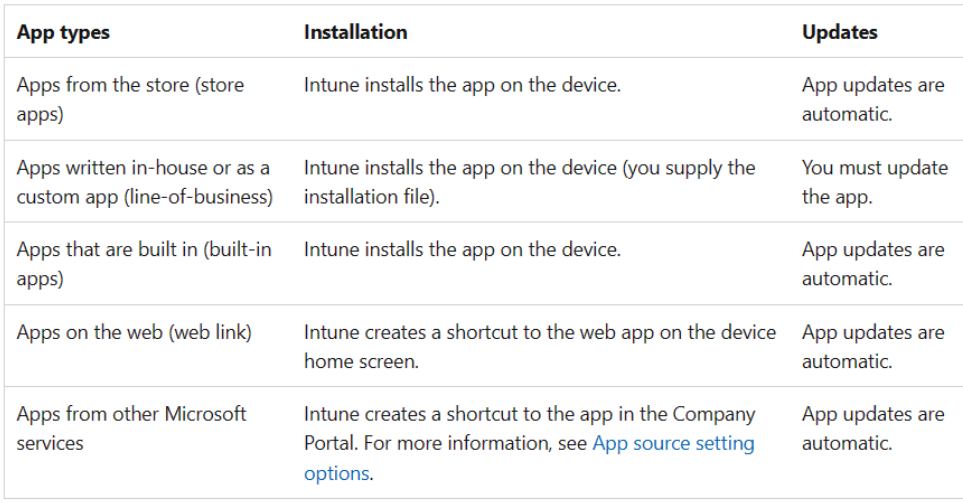The width and height of the screenshot is (963, 503).
Task: Click the 'you supply the installation file' text
Action: (x=530, y=181)
